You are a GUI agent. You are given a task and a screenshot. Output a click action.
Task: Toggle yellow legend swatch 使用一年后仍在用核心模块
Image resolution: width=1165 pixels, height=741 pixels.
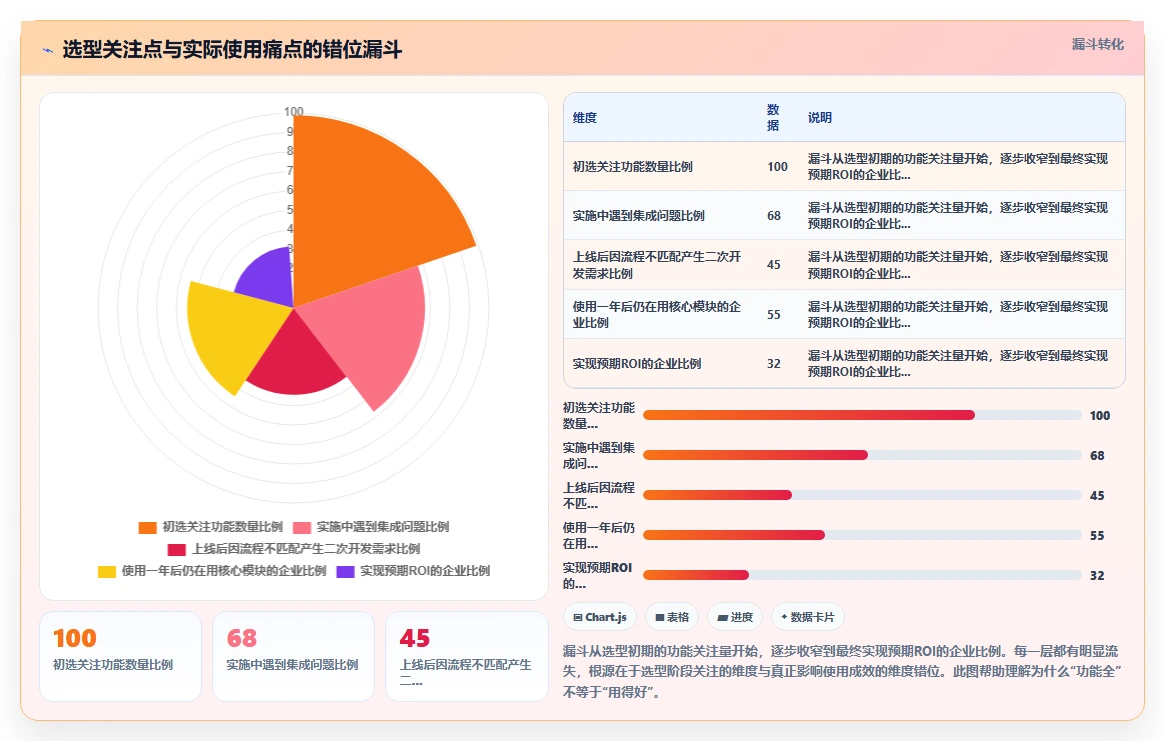[x=107, y=572]
